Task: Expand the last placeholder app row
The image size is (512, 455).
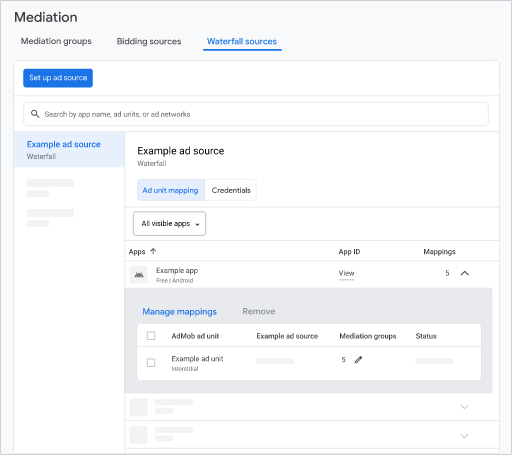Action: [464, 436]
